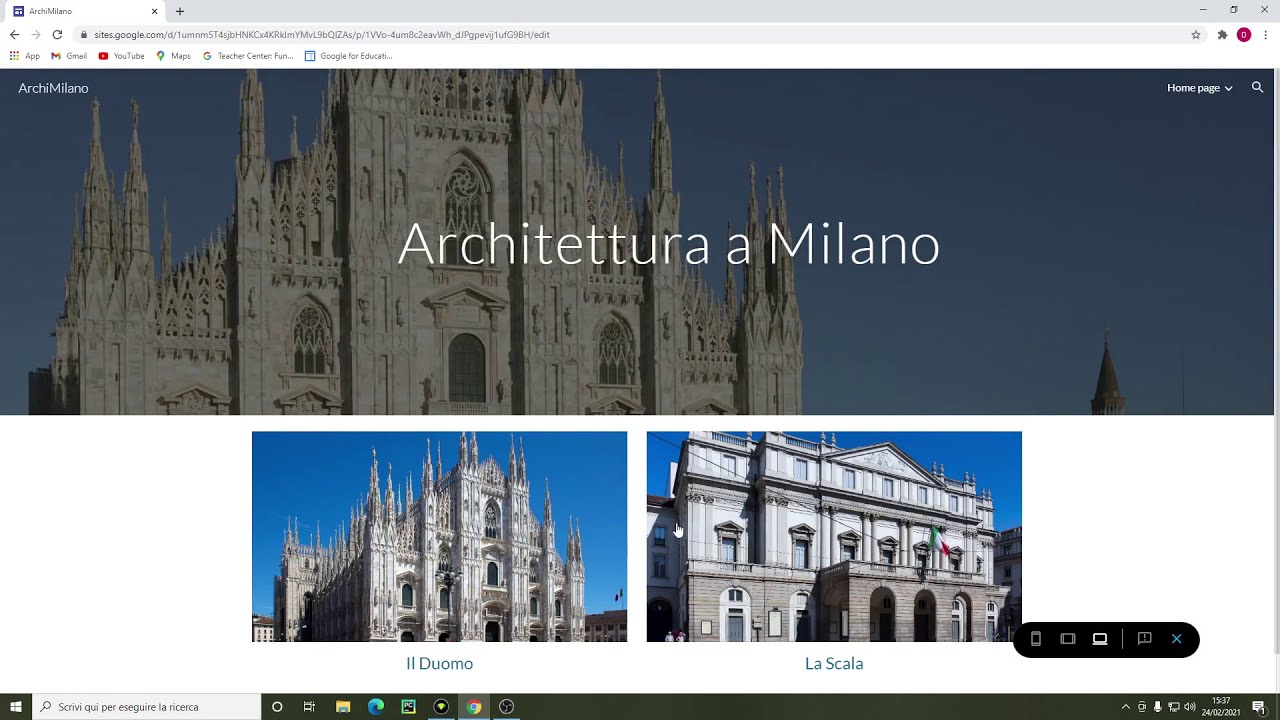
Task: Open a new browser tab
Action: click(180, 11)
